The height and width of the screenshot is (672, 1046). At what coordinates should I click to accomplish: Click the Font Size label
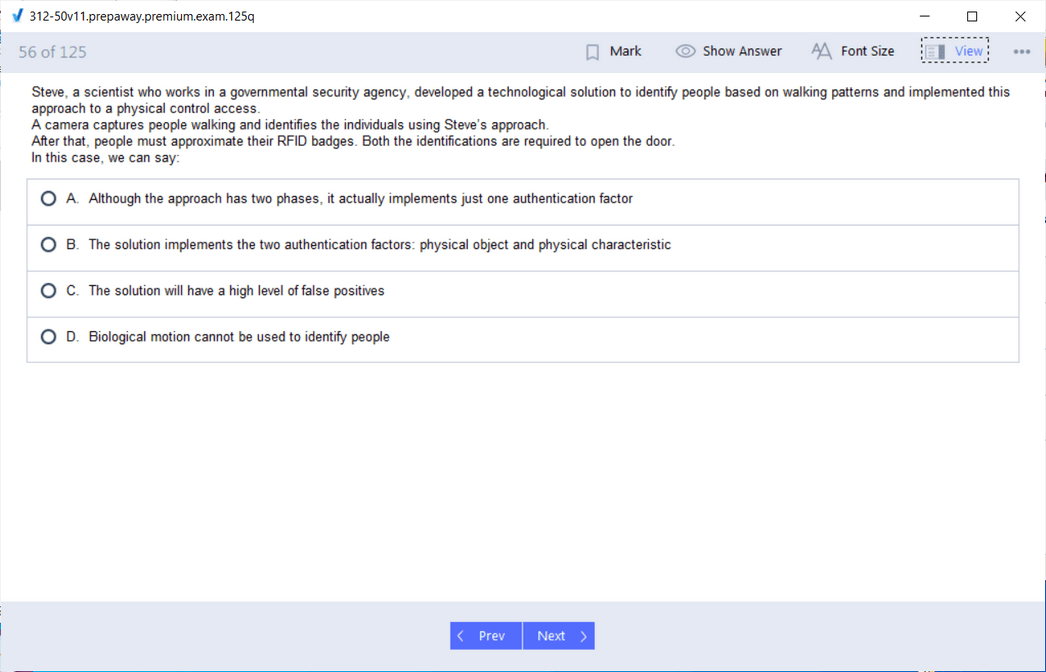pyautogui.click(x=867, y=51)
